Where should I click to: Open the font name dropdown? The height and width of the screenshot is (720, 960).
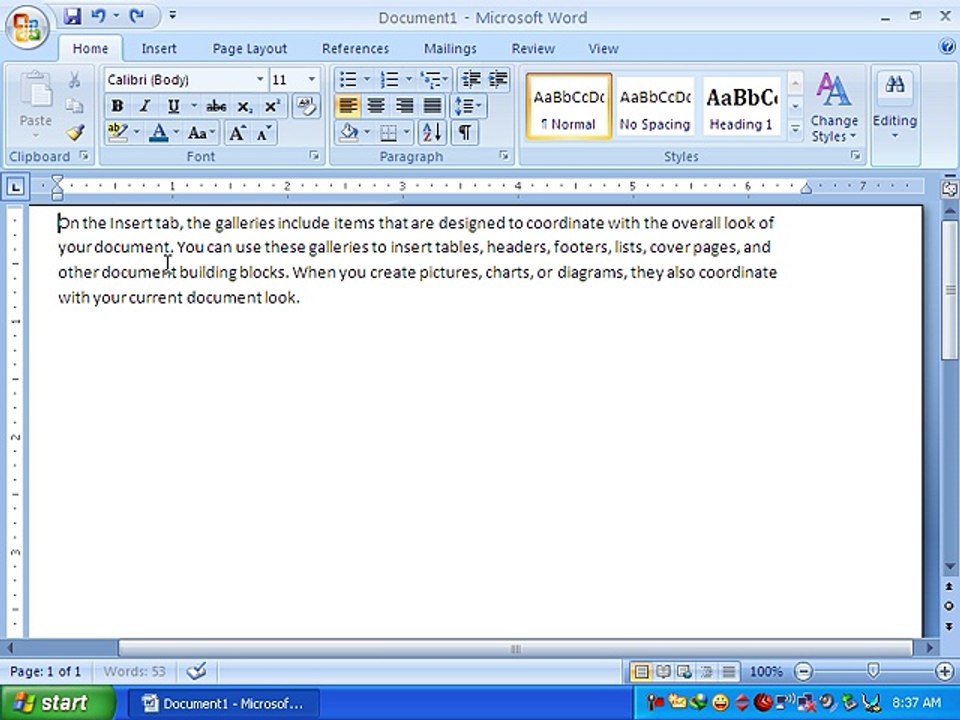(x=260, y=80)
